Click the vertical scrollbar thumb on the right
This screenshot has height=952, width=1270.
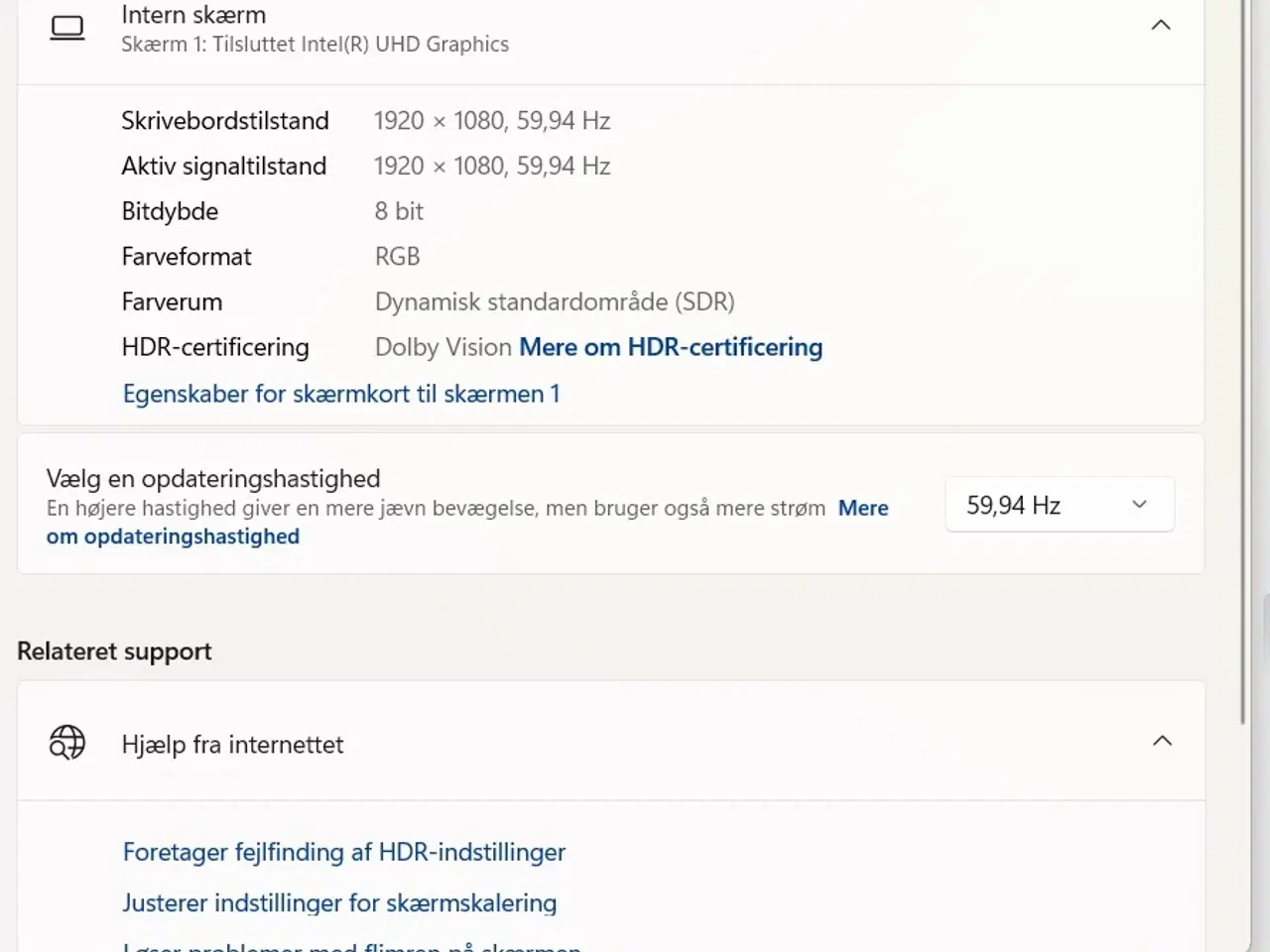pos(1243,357)
